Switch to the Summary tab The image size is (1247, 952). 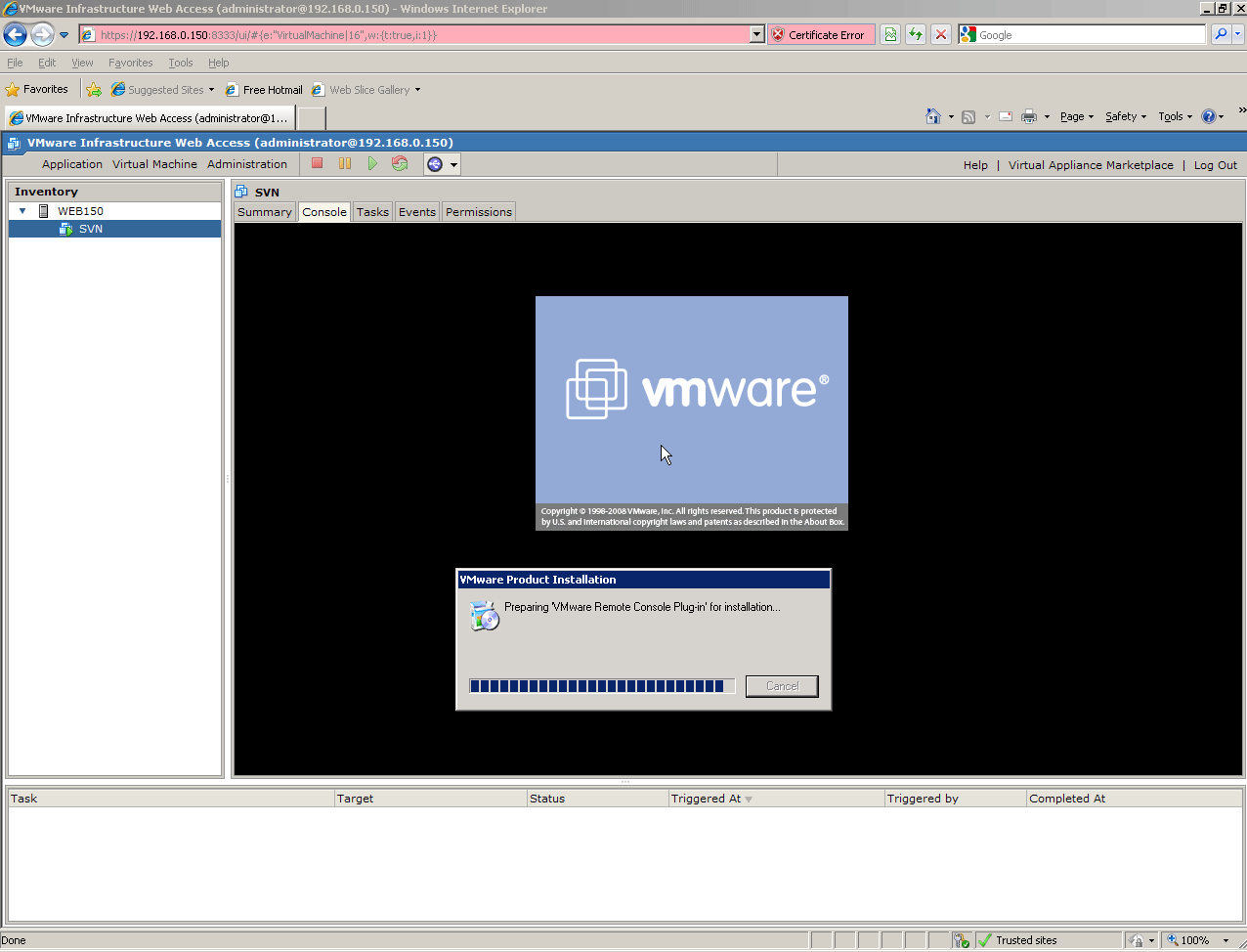pyautogui.click(x=265, y=212)
